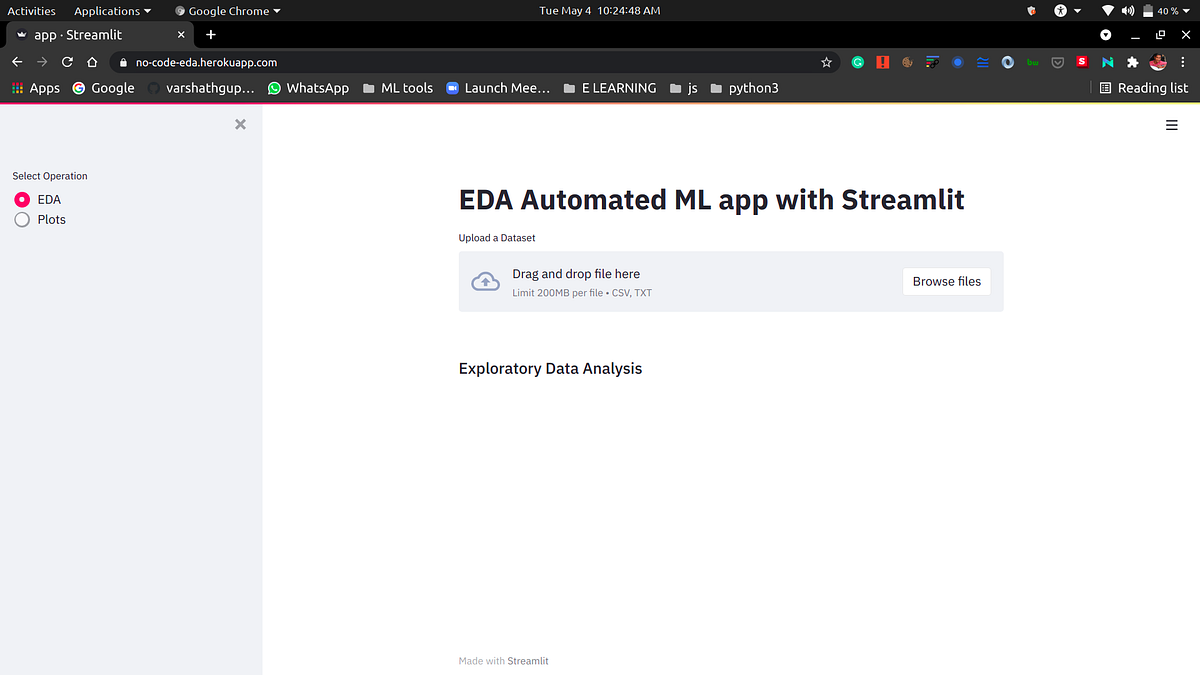Open a new browser tab with the plus
The width and height of the screenshot is (1200, 675).
(210, 33)
